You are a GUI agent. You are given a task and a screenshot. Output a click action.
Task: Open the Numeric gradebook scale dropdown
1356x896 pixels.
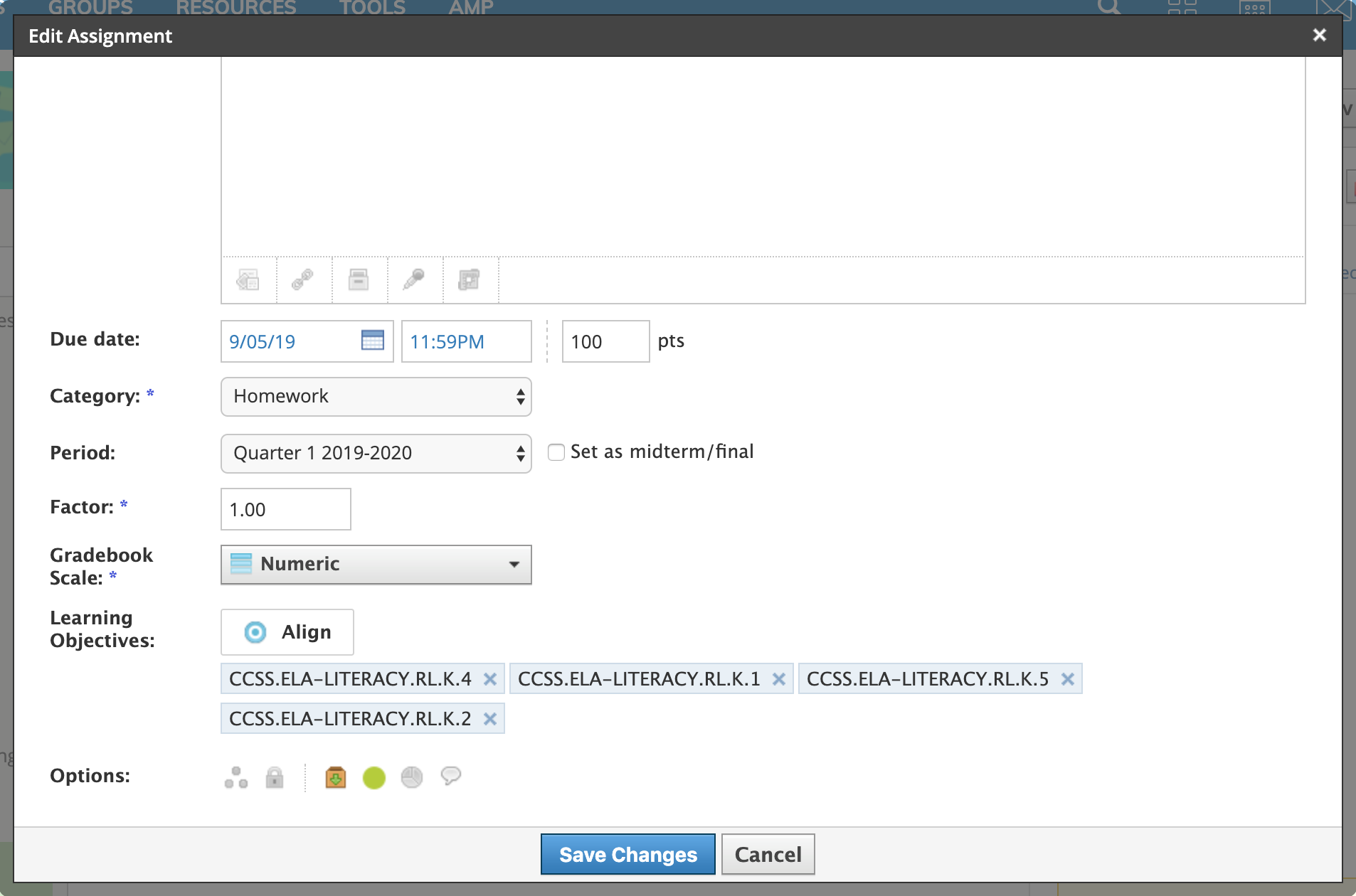click(376, 565)
